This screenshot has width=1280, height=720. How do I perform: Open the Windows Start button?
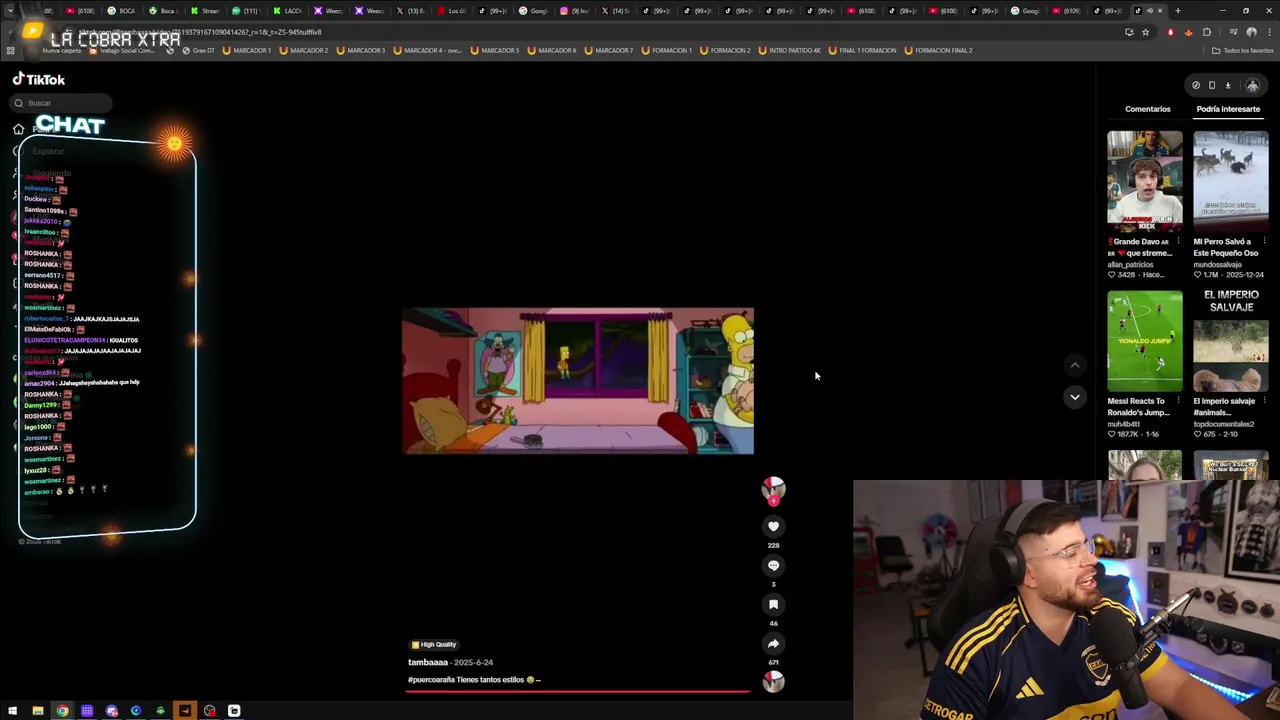(13, 711)
